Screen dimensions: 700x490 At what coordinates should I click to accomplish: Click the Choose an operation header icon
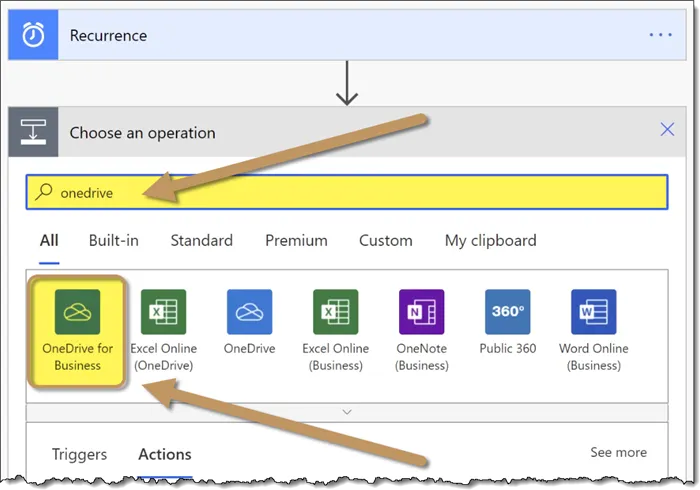pos(33,132)
